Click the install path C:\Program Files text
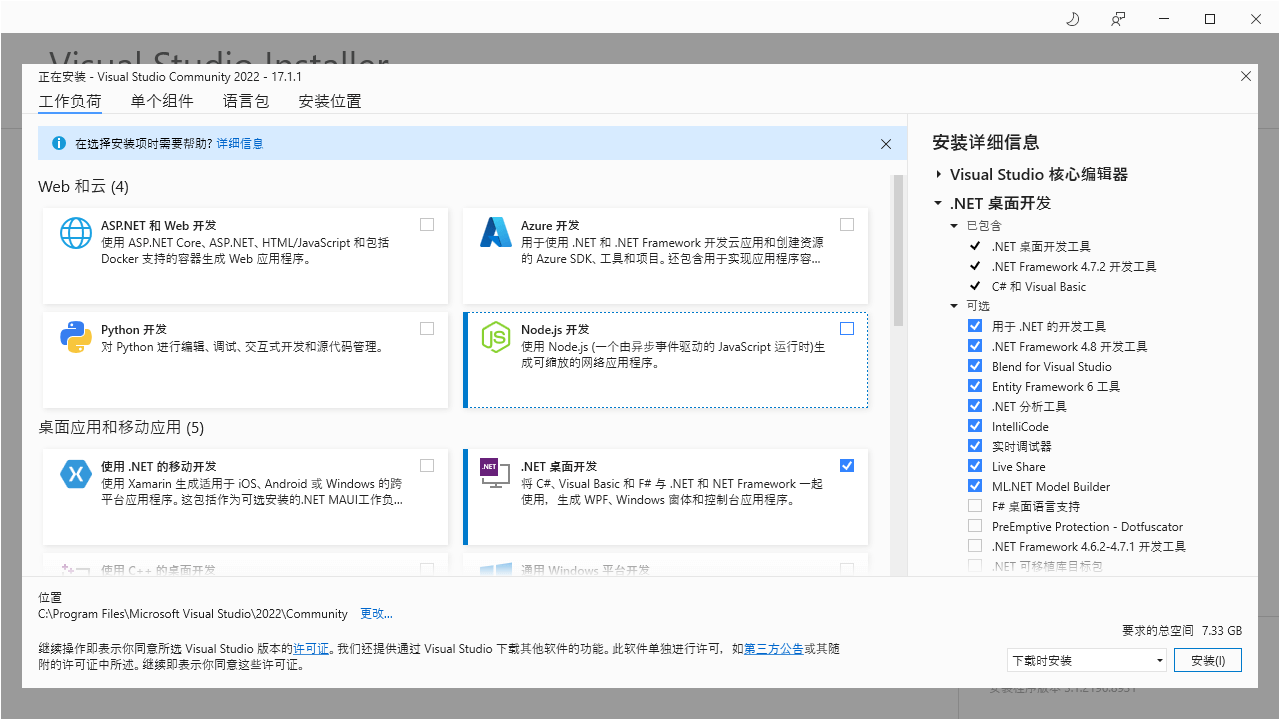Image resolution: width=1280 pixels, height=720 pixels. (193, 614)
